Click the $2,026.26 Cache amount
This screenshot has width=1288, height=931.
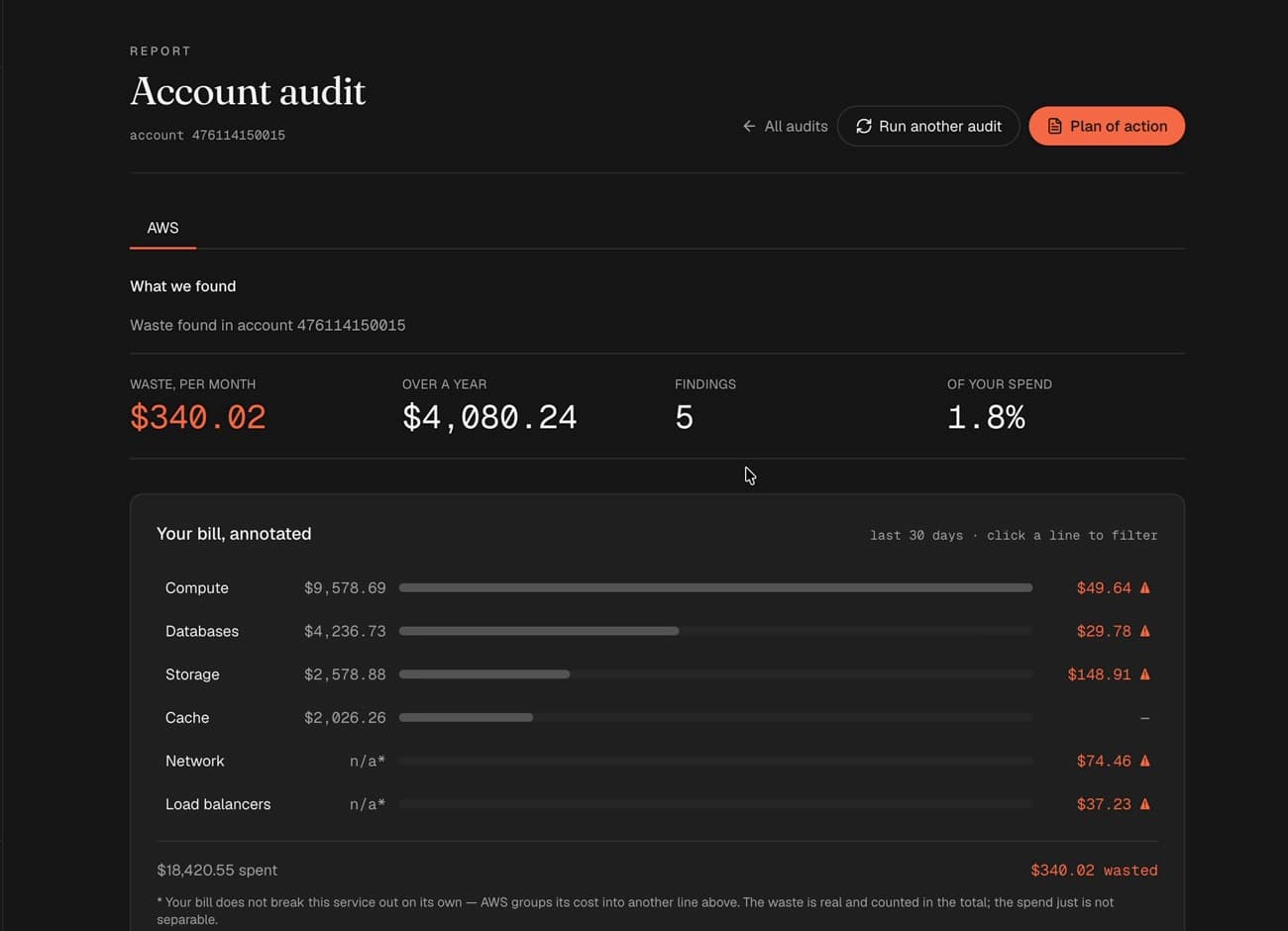click(x=345, y=718)
